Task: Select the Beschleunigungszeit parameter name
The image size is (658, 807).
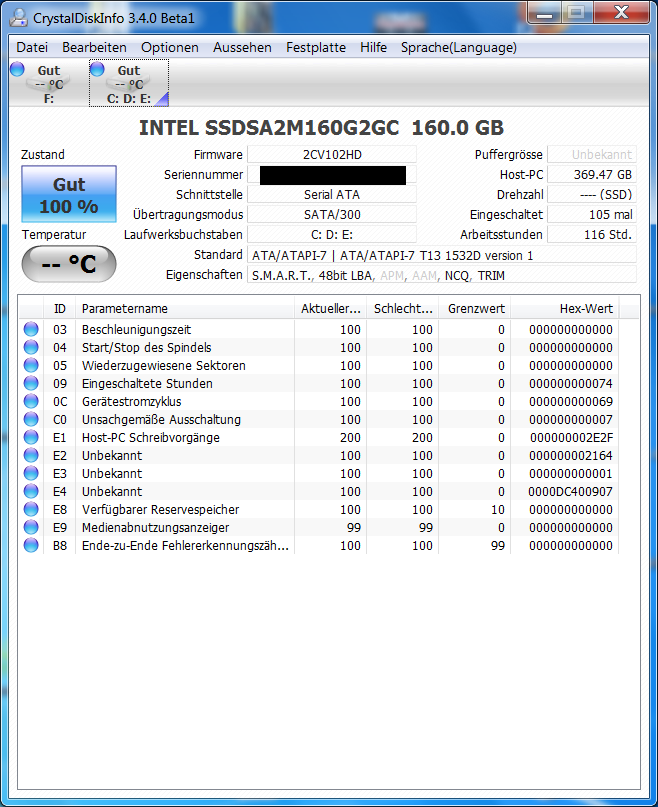Action: (136, 329)
